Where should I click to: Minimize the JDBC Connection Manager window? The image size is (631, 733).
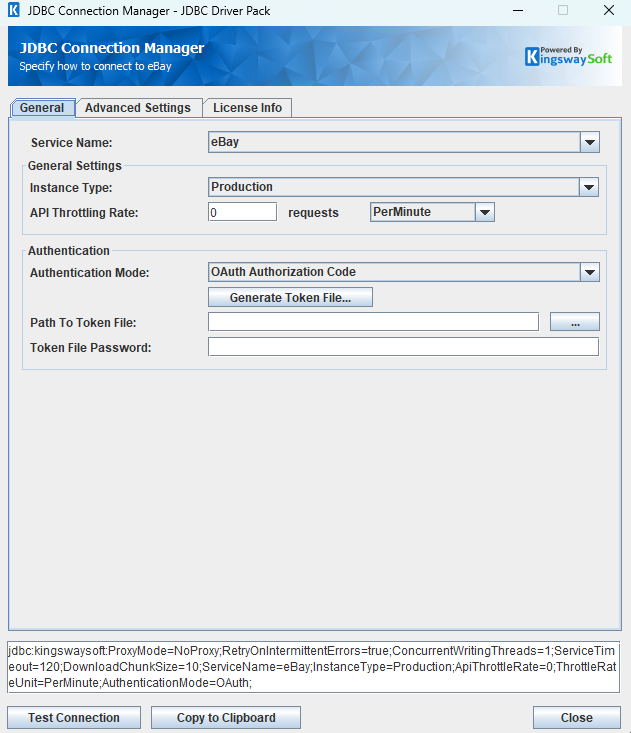point(518,10)
